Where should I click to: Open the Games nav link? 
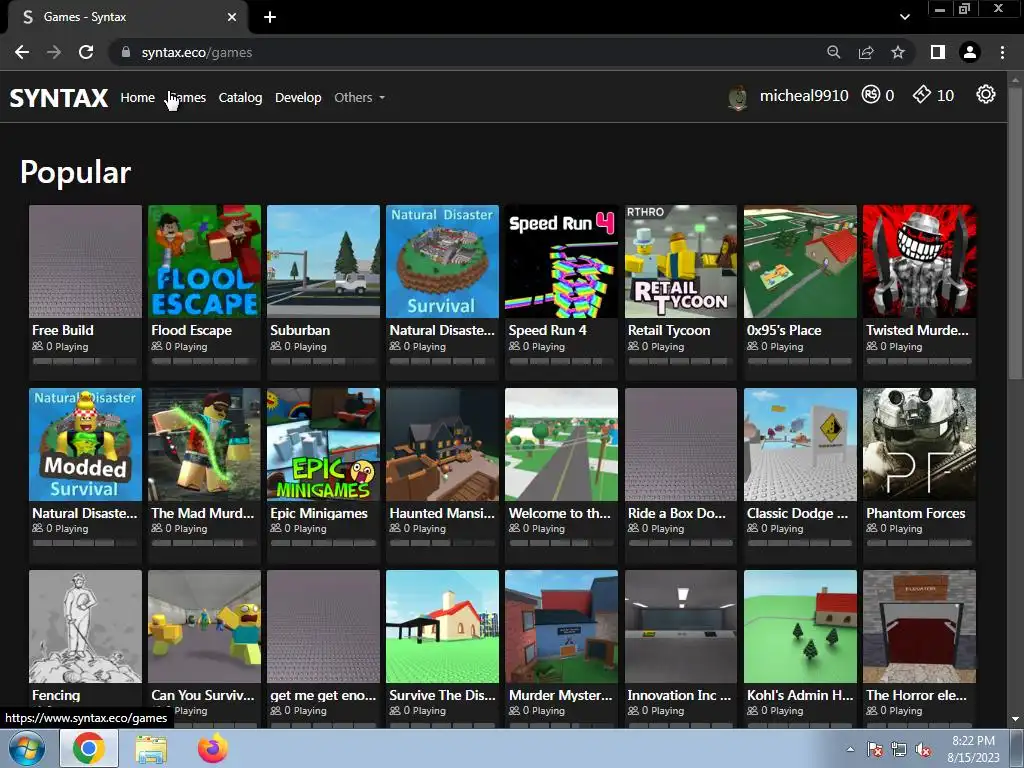click(187, 97)
